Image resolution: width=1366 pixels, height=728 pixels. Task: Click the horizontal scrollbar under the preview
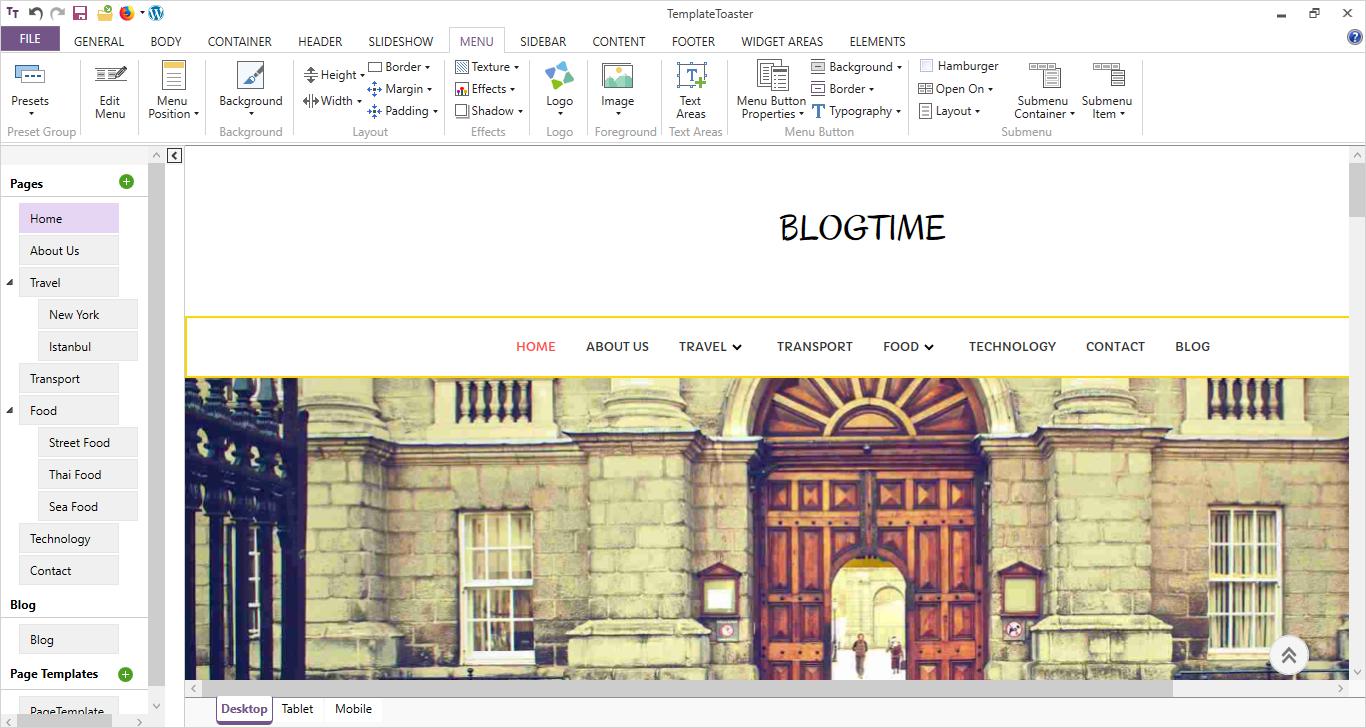pyautogui.click(x=680, y=688)
